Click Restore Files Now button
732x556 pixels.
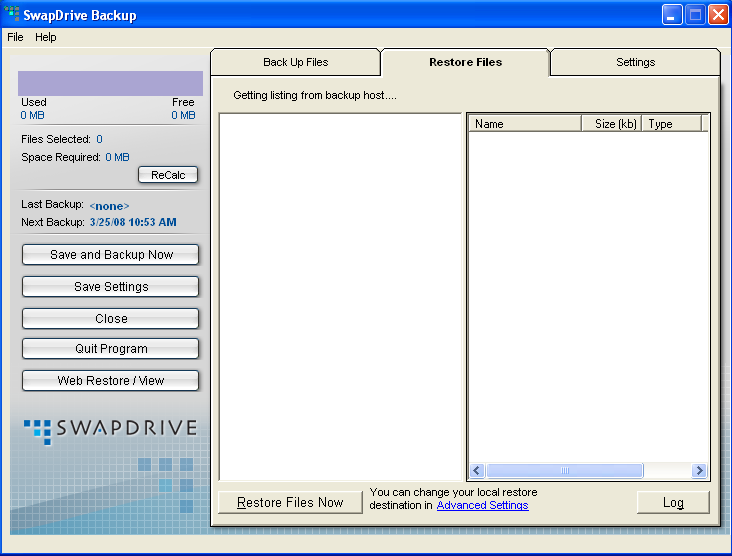point(290,502)
